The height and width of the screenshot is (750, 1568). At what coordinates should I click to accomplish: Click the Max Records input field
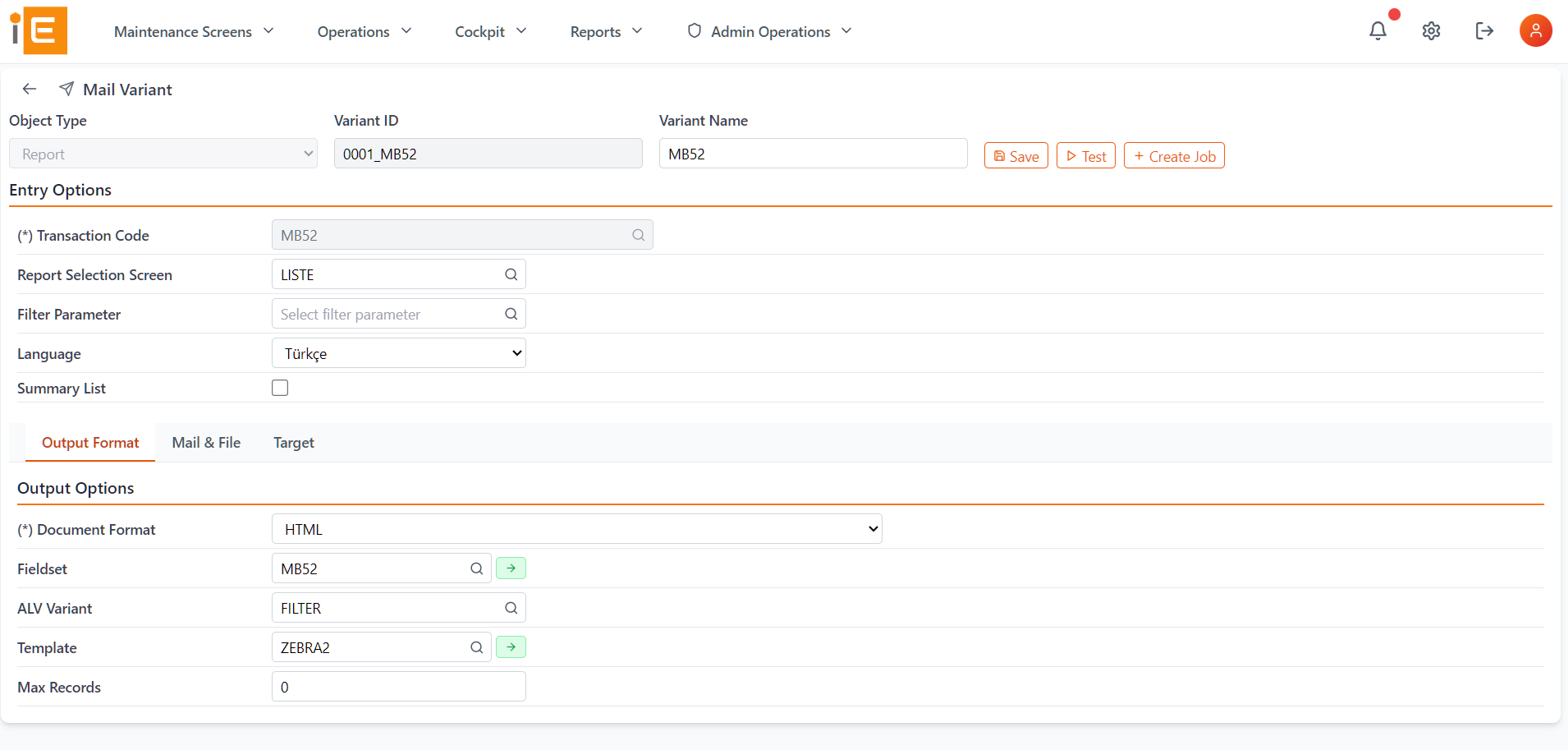pos(398,686)
